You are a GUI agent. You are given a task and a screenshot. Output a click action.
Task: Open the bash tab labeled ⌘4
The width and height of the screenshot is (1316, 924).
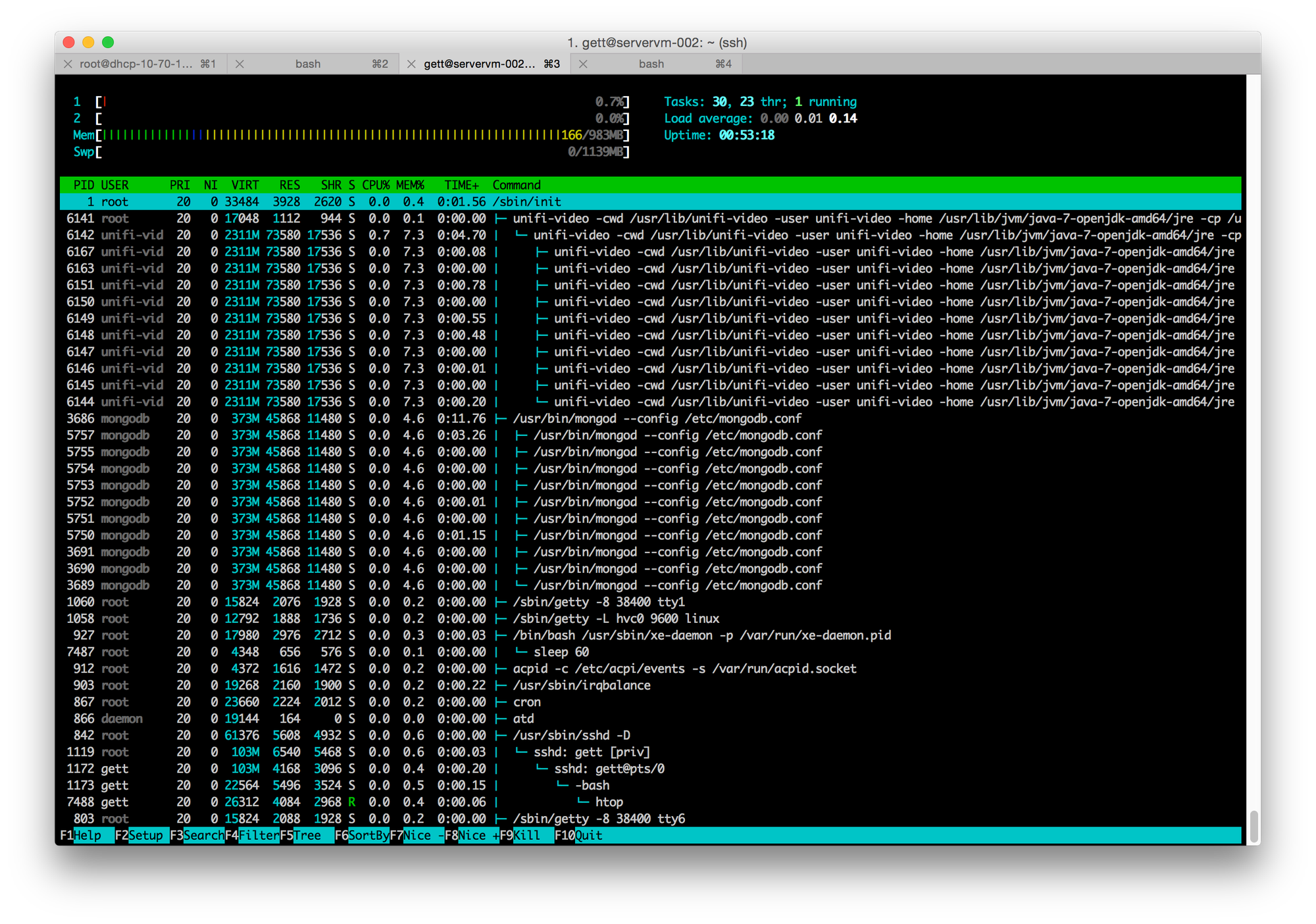651,64
